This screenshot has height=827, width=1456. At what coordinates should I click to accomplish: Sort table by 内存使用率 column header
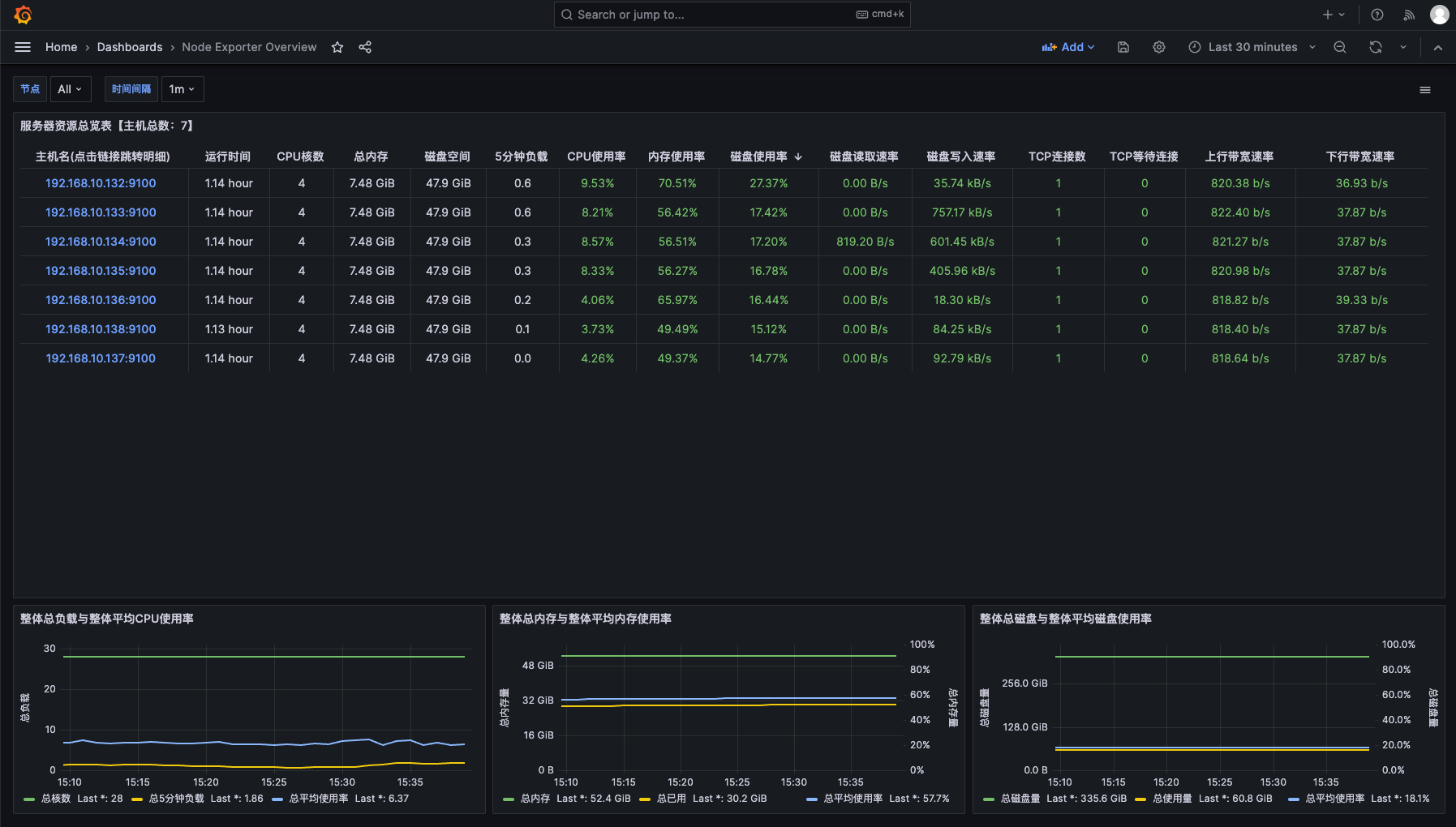point(676,156)
